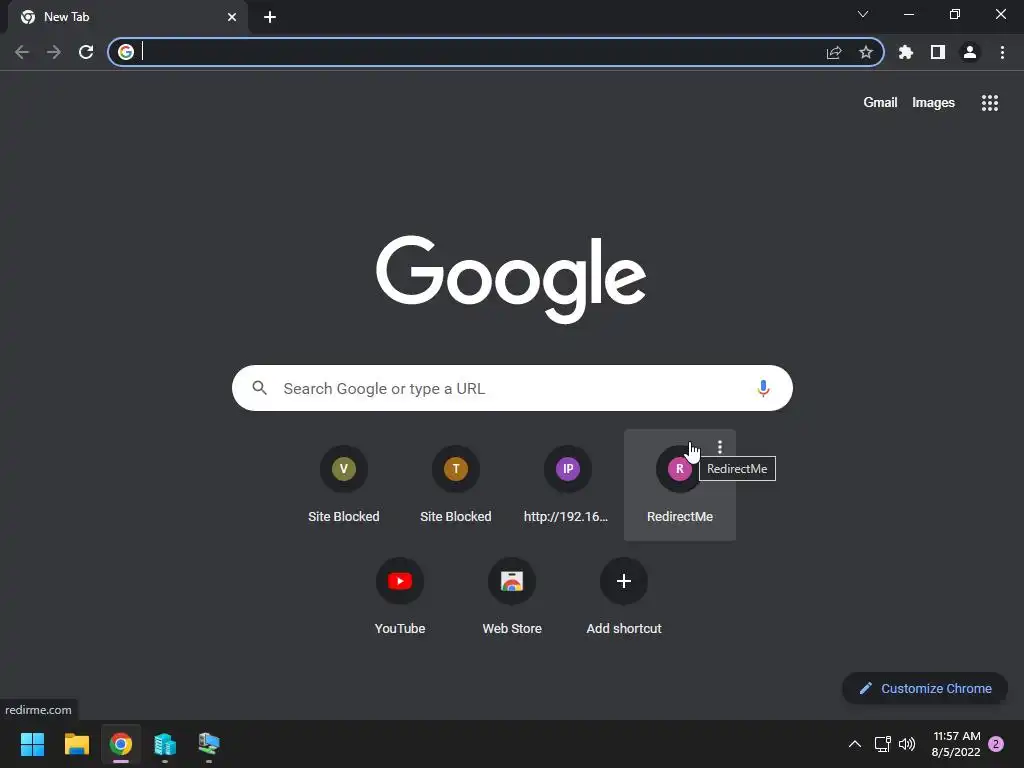
Task: Open the T Site Blocked shortcut
Action: point(456,485)
